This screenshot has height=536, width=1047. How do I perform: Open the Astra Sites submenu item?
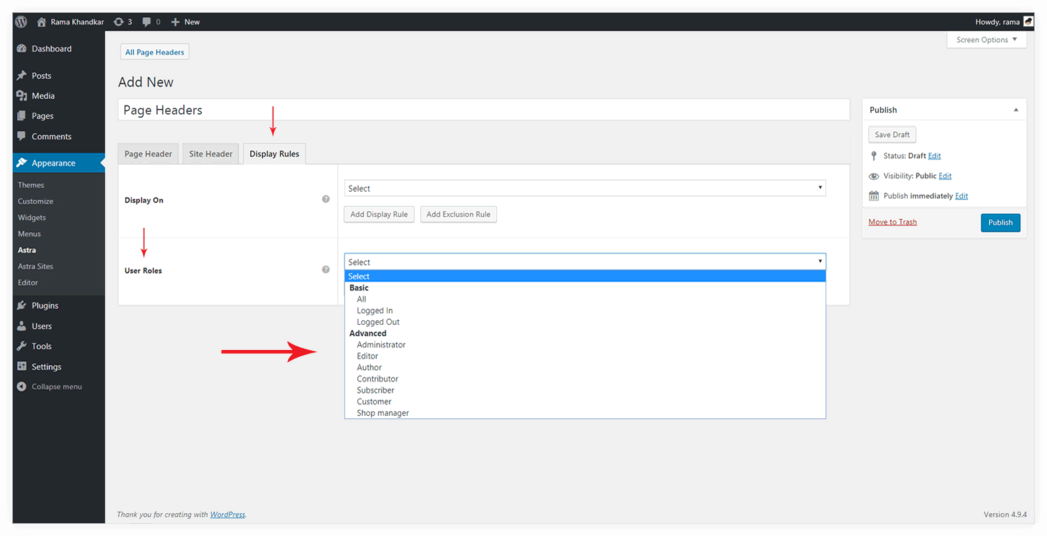35,266
